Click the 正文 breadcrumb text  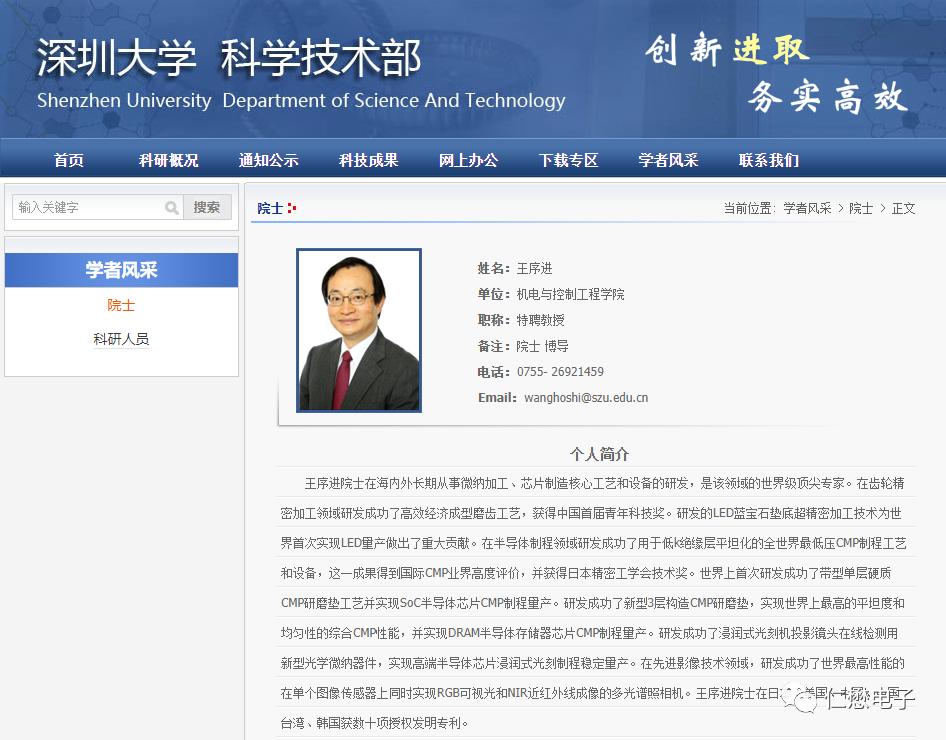click(903, 209)
